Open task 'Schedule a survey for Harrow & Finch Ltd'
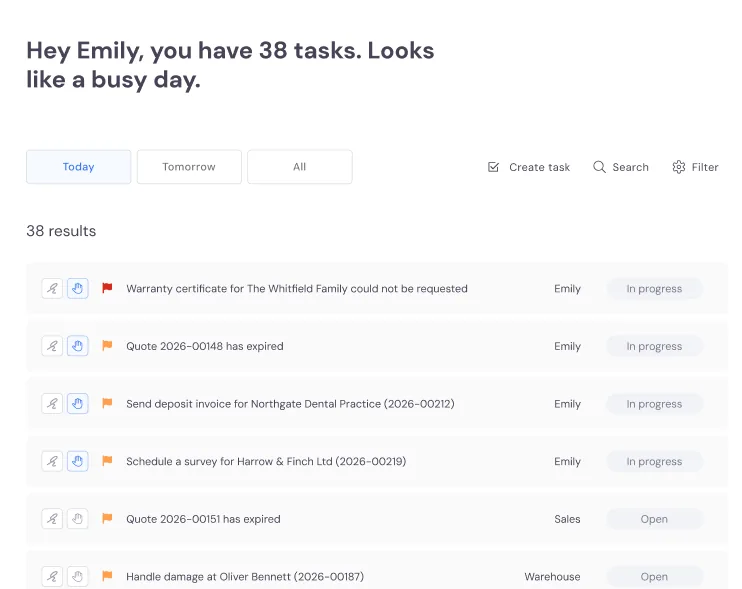 (266, 461)
